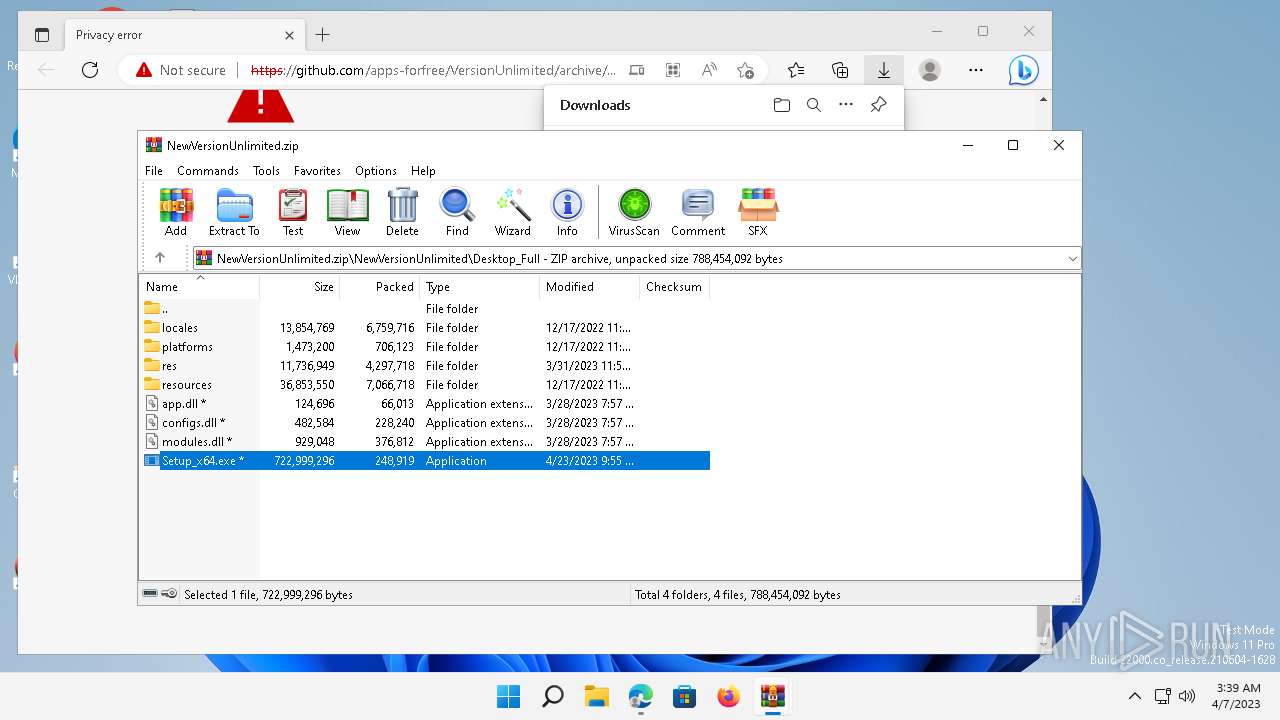Click the Edge refresh button
This screenshot has width=1280, height=720.
click(90, 70)
